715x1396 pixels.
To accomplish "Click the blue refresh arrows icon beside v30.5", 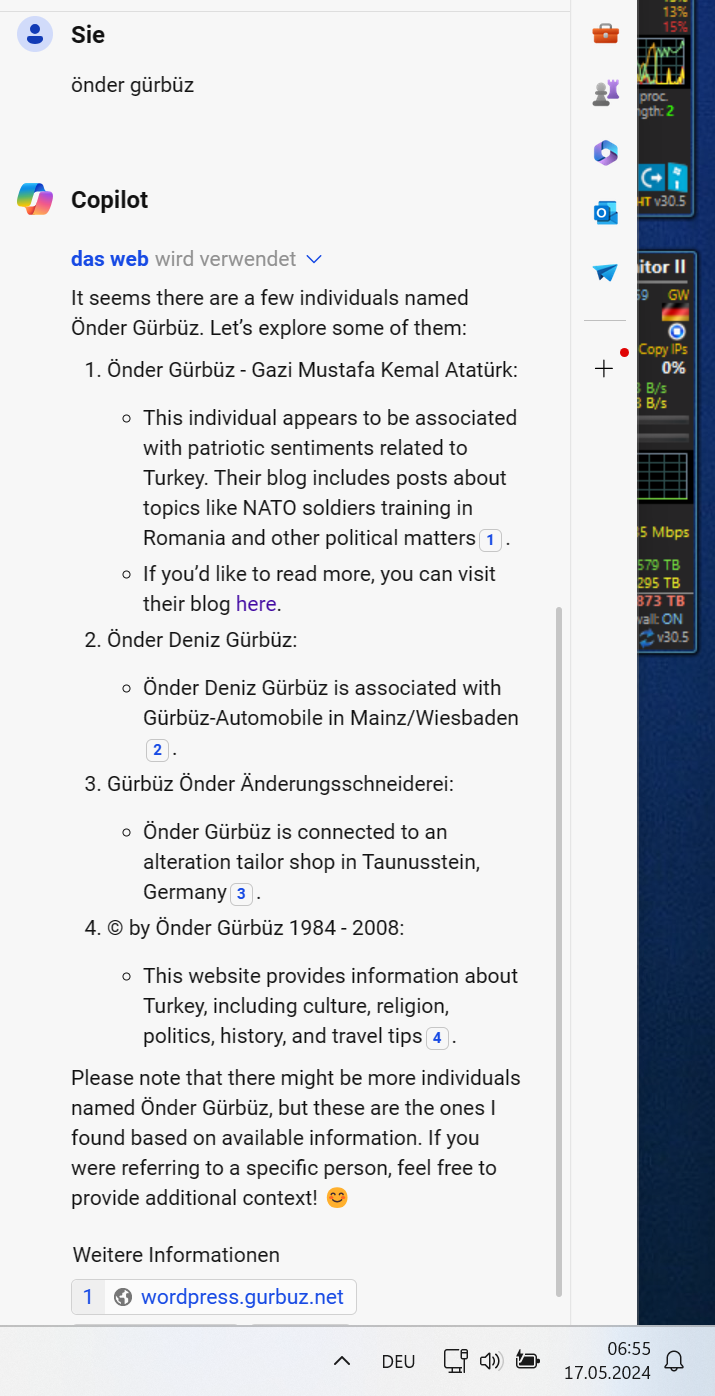I will (646, 636).
